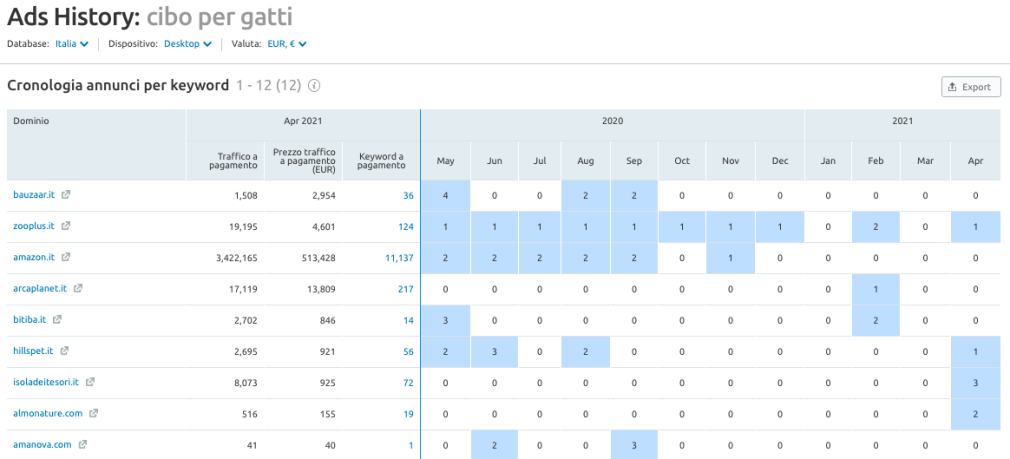Click the info icon beside Cronologia annunci title

[314, 86]
